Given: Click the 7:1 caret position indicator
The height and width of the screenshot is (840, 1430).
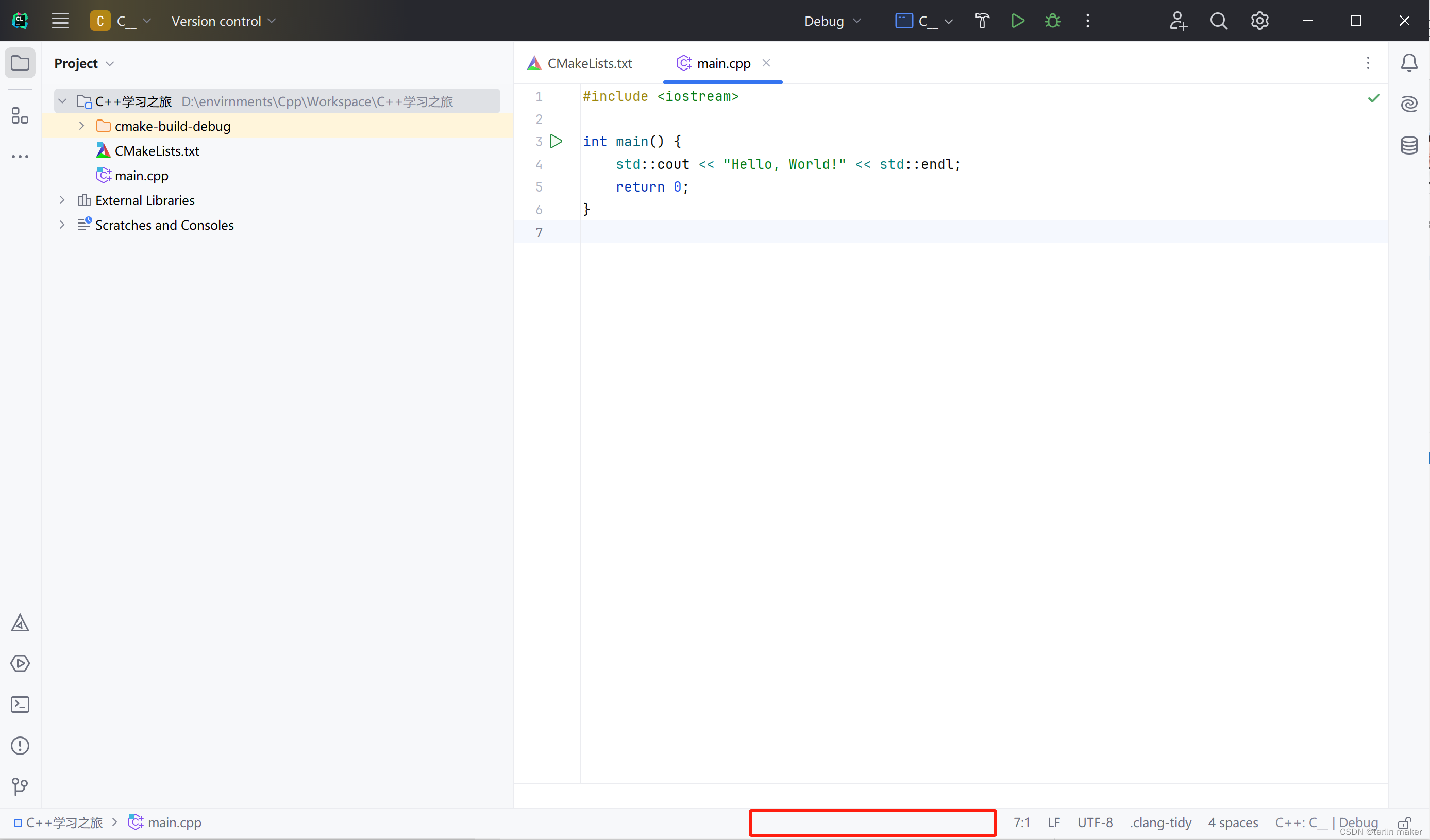Looking at the screenshot, I should click(1021, 822).
